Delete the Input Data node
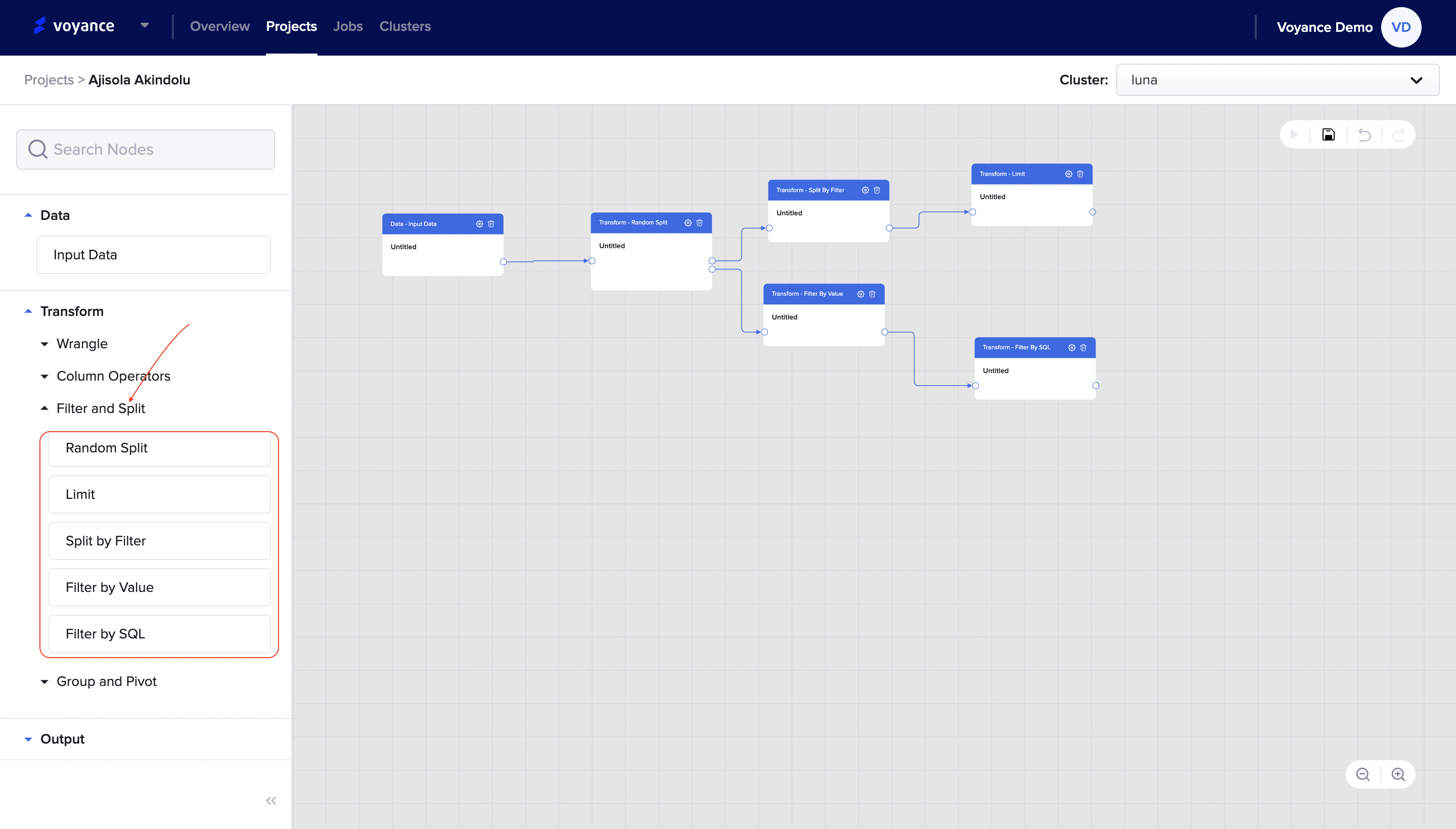Image resolution: width=1456 pixels, height=829 pixels. click(491, 224)
